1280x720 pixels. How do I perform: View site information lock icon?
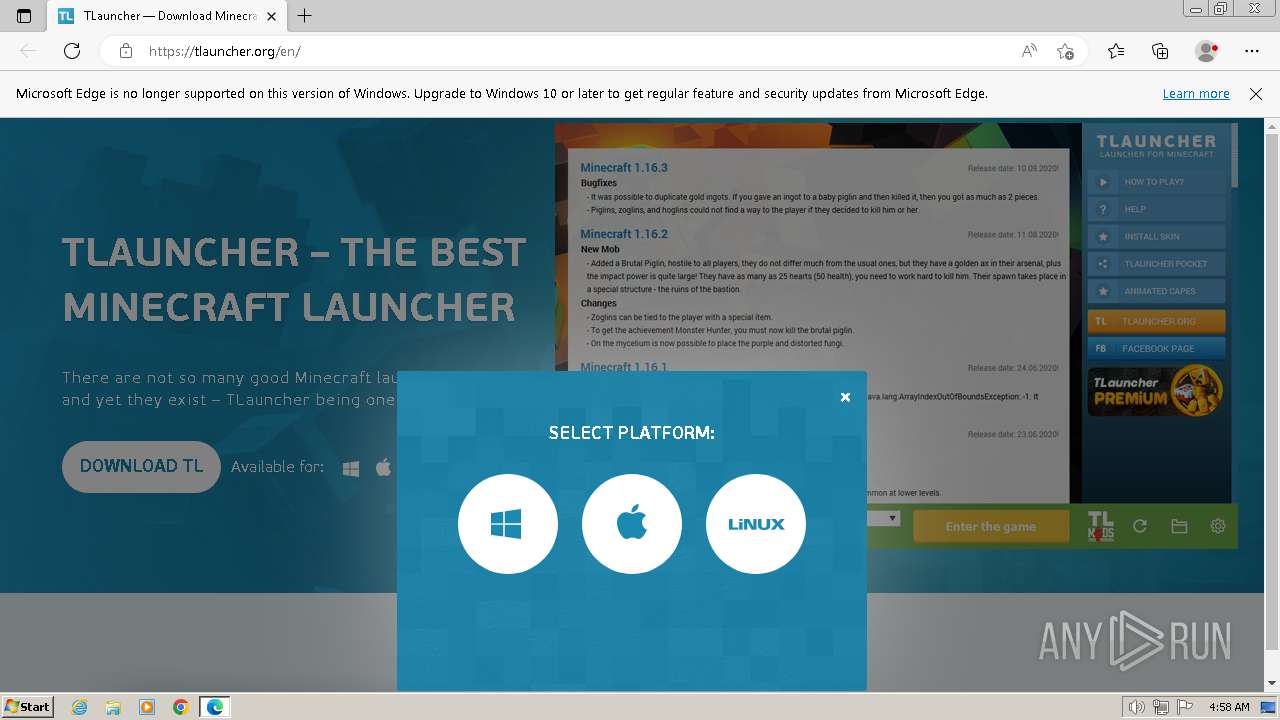125,51
